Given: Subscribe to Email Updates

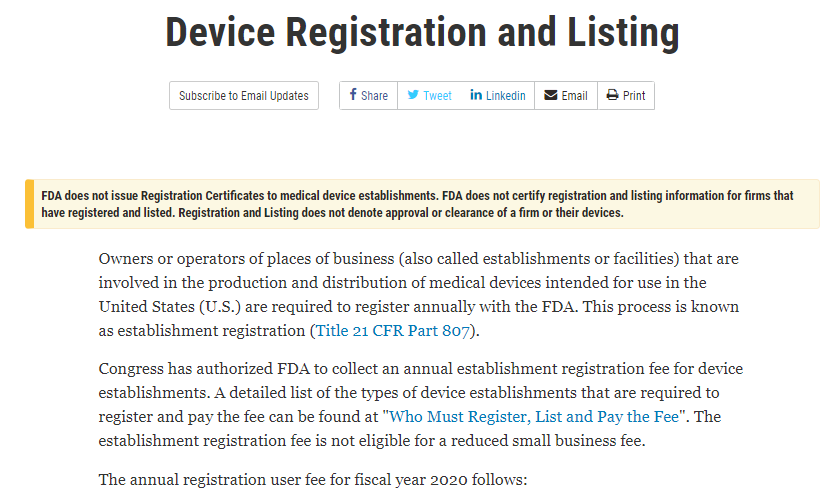Looking at the screenshot, I should (244, 96).
